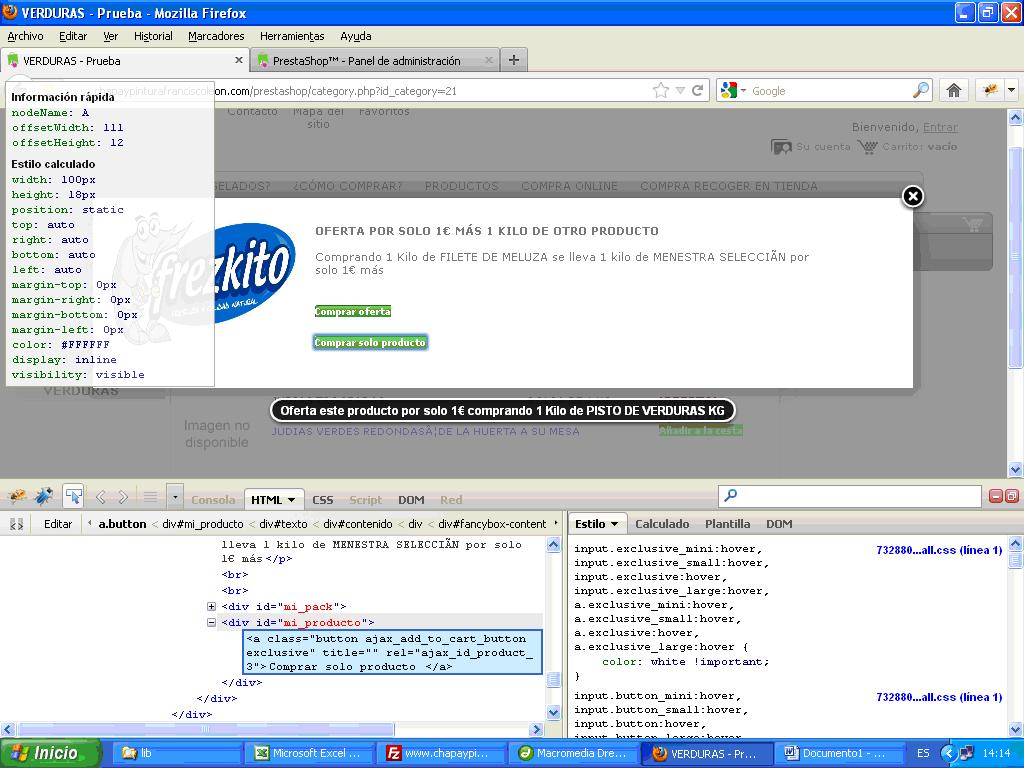Detach Firebug into a new window
This screenshot has height=768, width=1024.
click(1011, 496)
